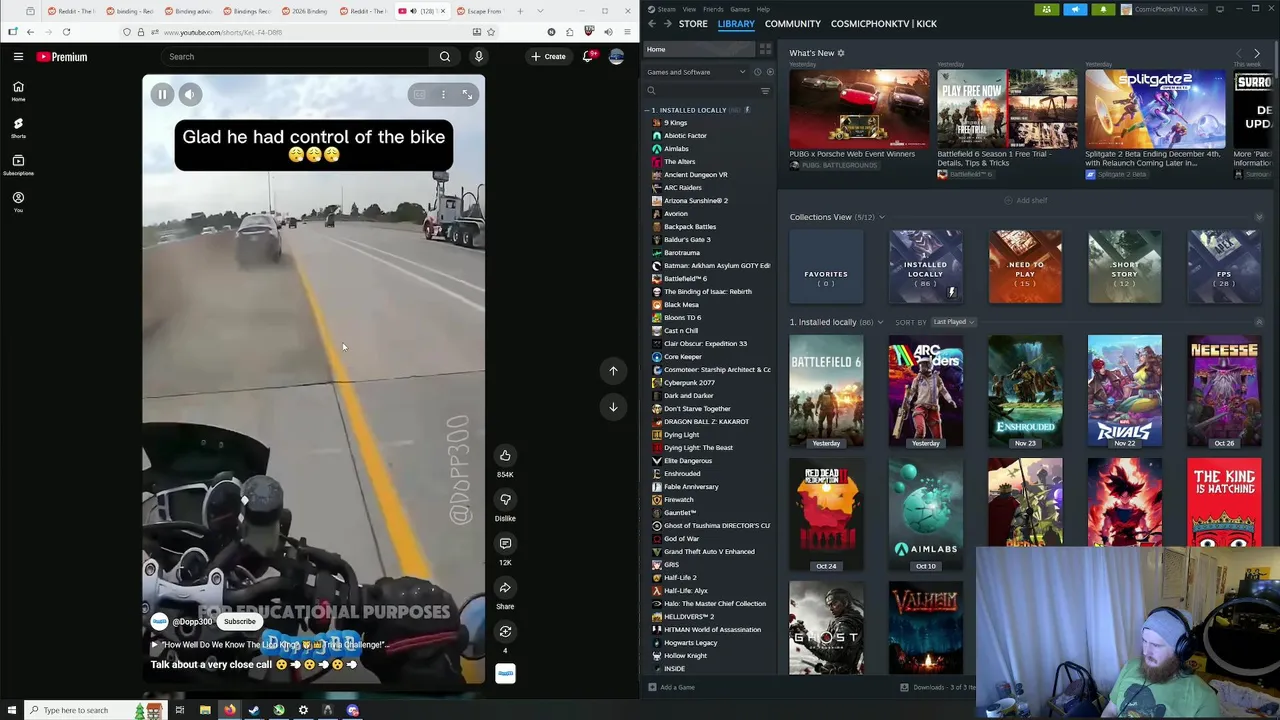
Task: Open the Firefox list all tabs dropdown
Action: (541, 11)
